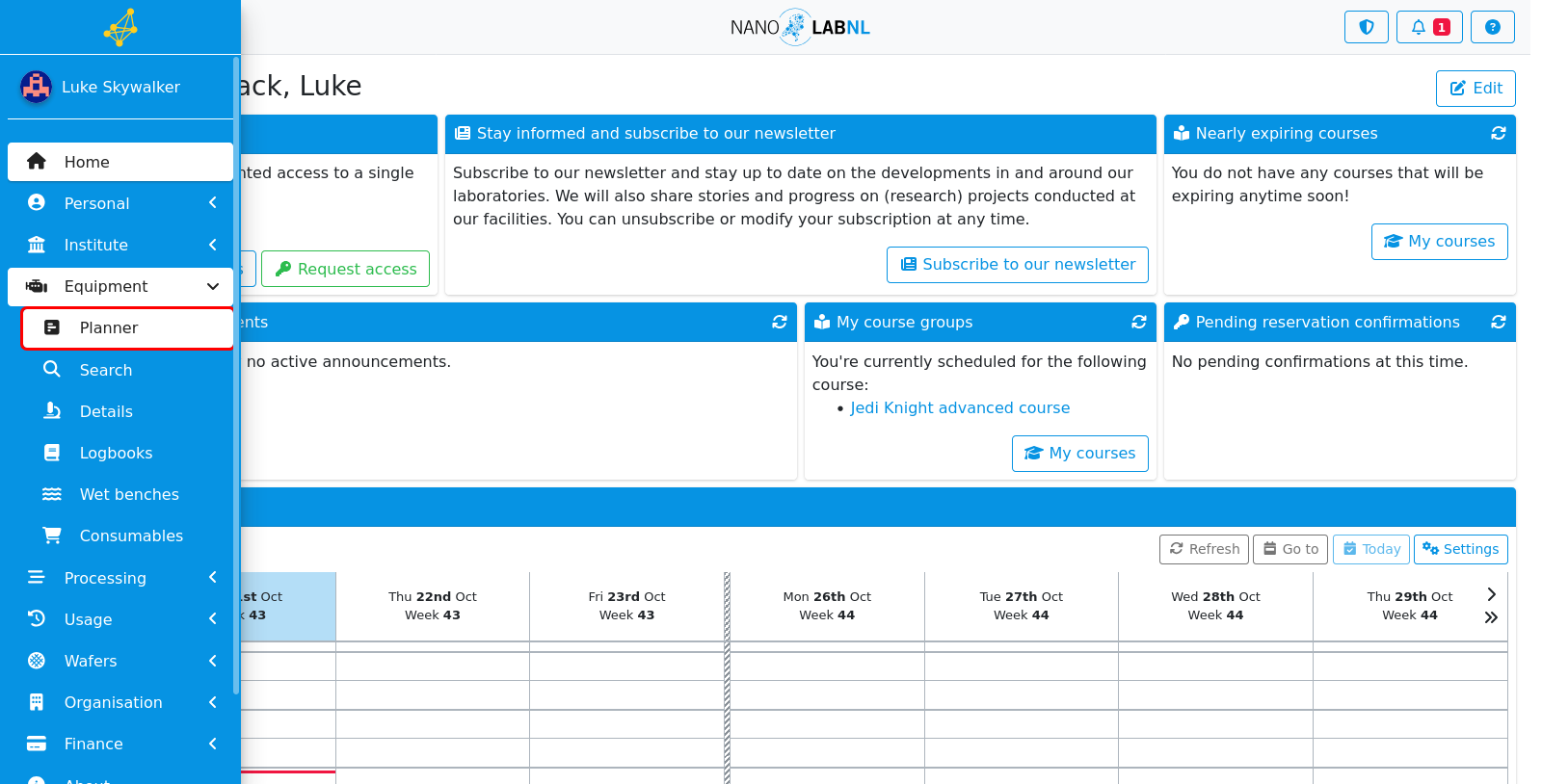The image size is (1542, 784).
Task: Open Consumables page
Action: click(x=128, y=536)
